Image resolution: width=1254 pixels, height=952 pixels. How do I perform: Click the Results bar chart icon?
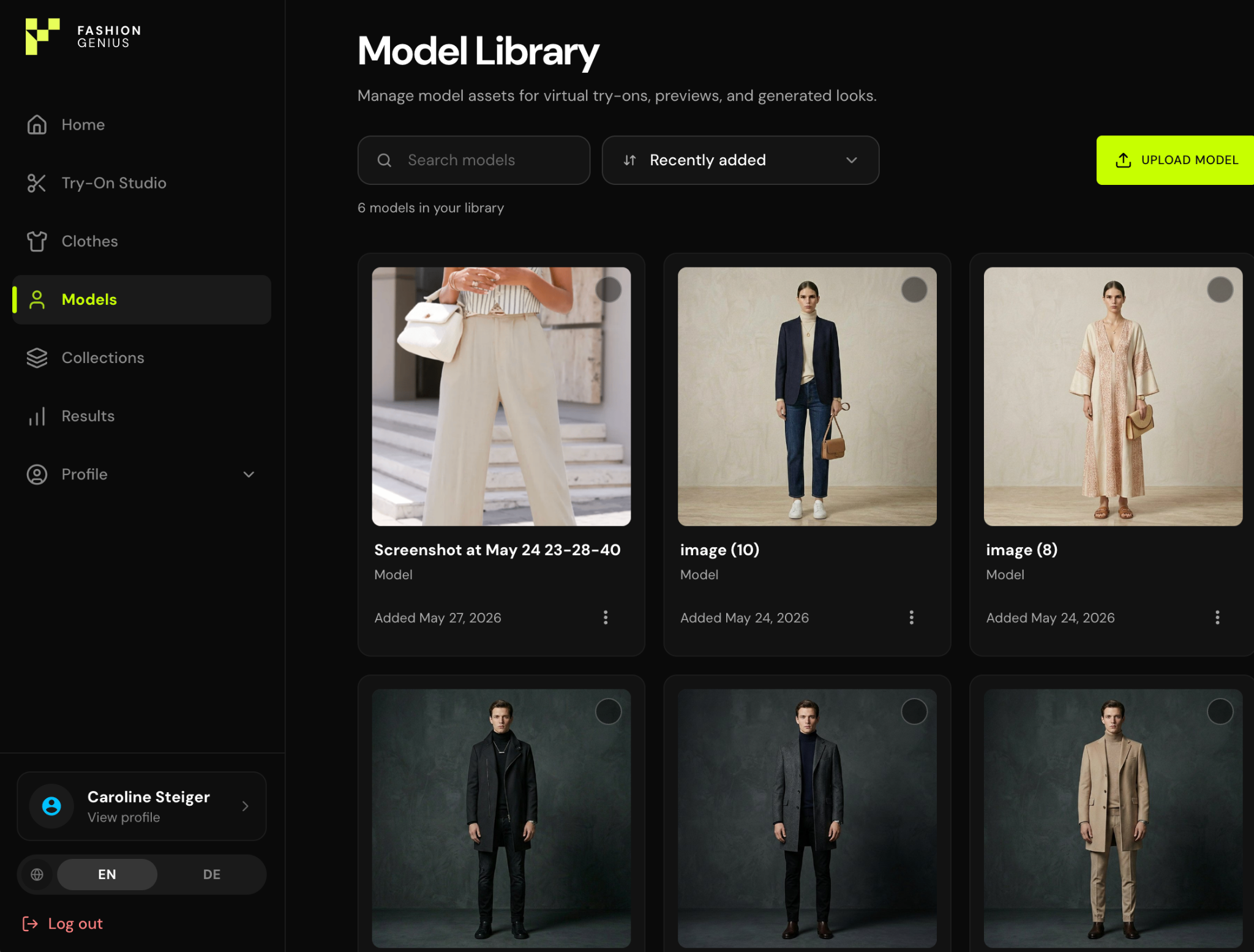[37, 416]
